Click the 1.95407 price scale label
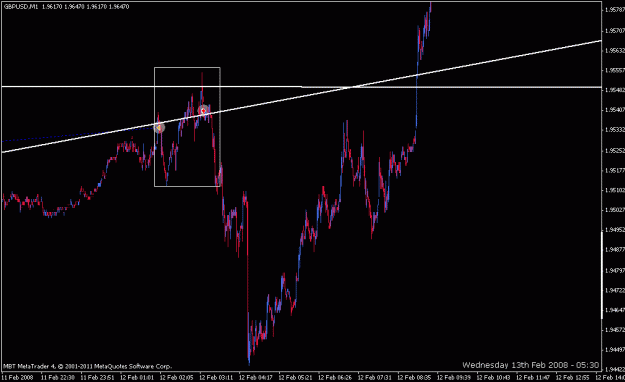 pyautogui.click(x=615, y=110)
